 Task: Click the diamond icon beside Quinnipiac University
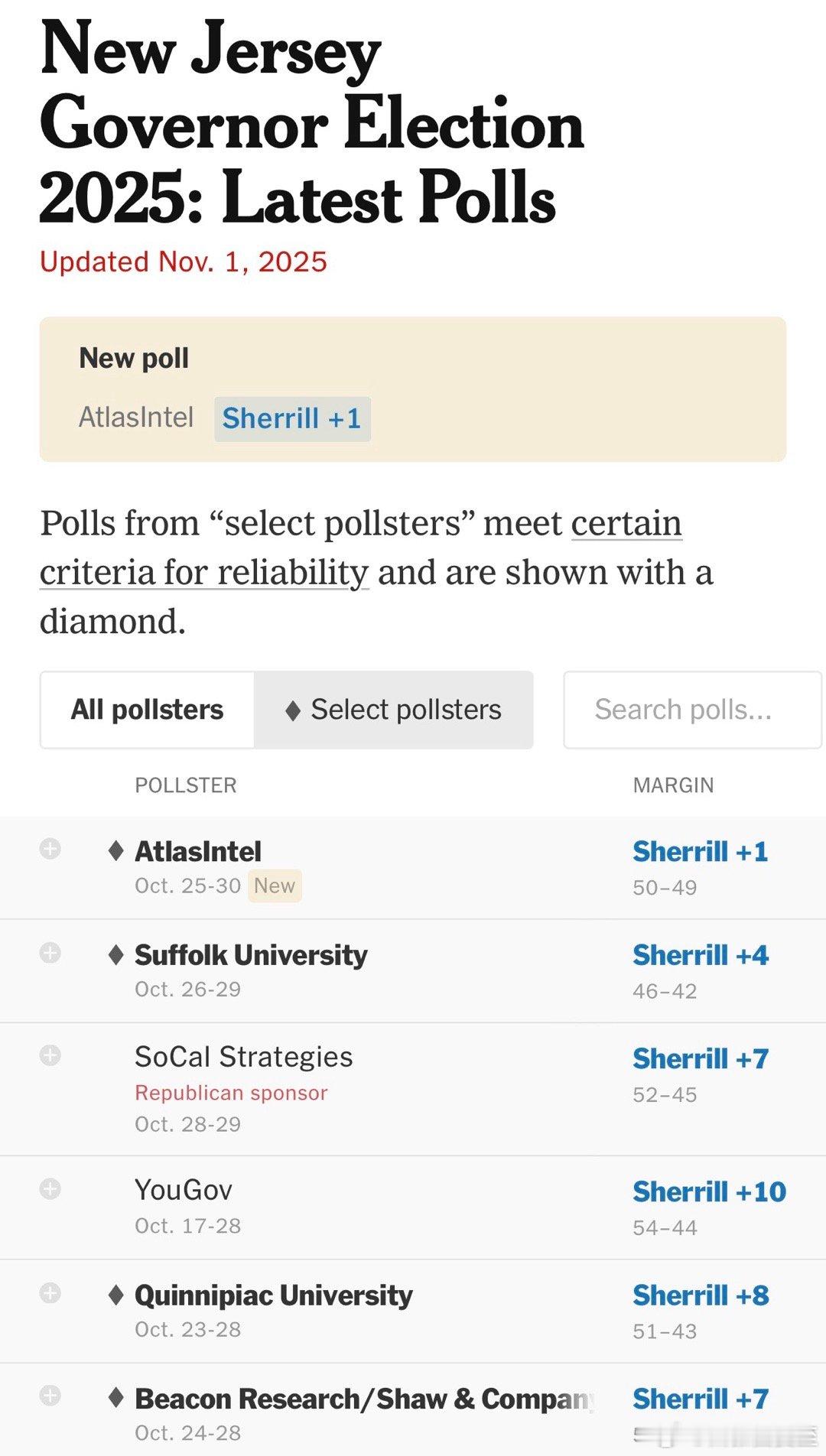pos(116,1295)
